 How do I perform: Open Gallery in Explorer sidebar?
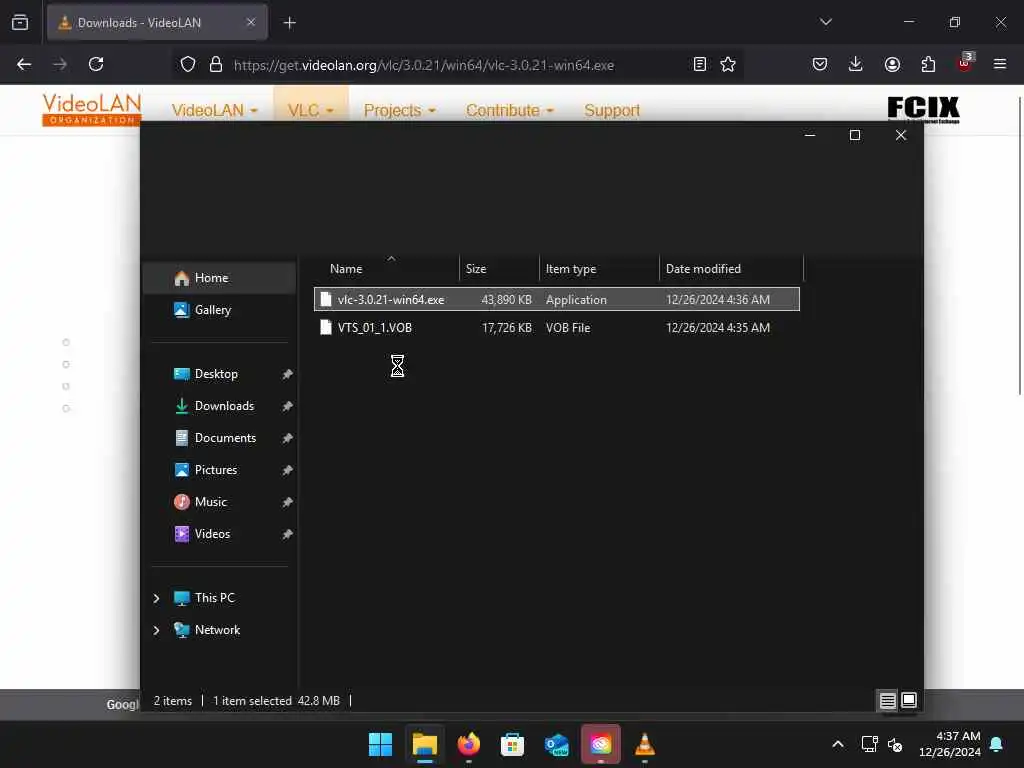219,310
